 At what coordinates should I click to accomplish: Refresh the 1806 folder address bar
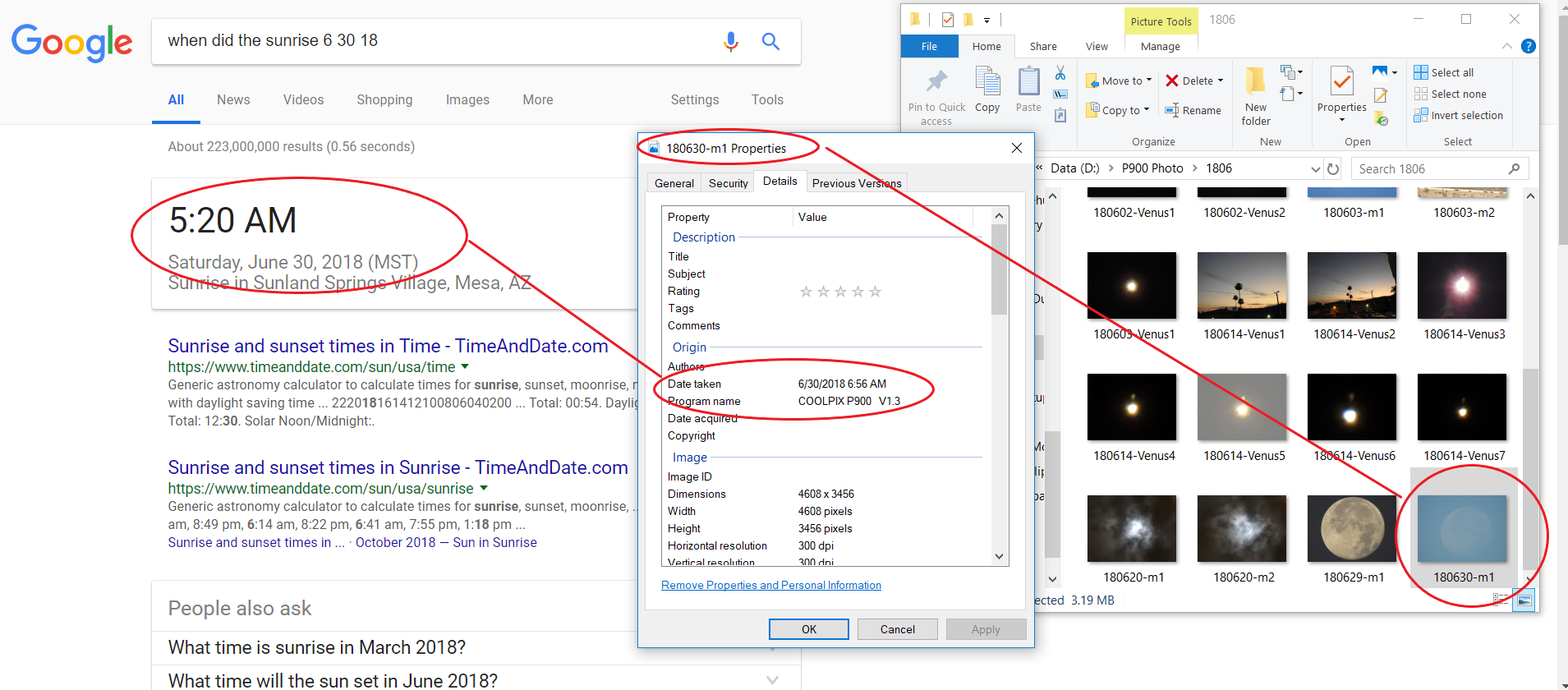(1333, 169)
